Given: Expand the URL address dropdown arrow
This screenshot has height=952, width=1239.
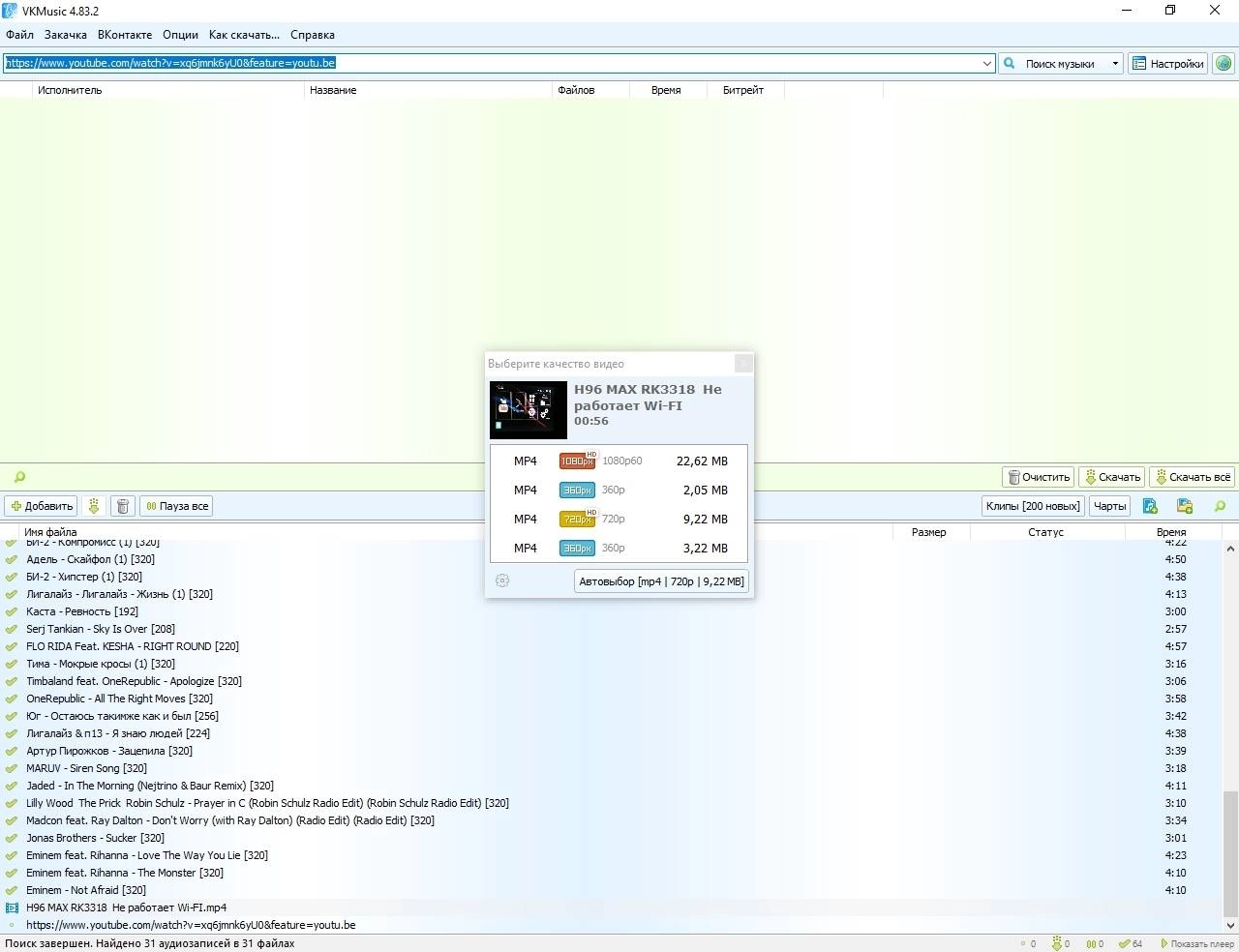Looking at the screenshot, I should click(987, 63).
